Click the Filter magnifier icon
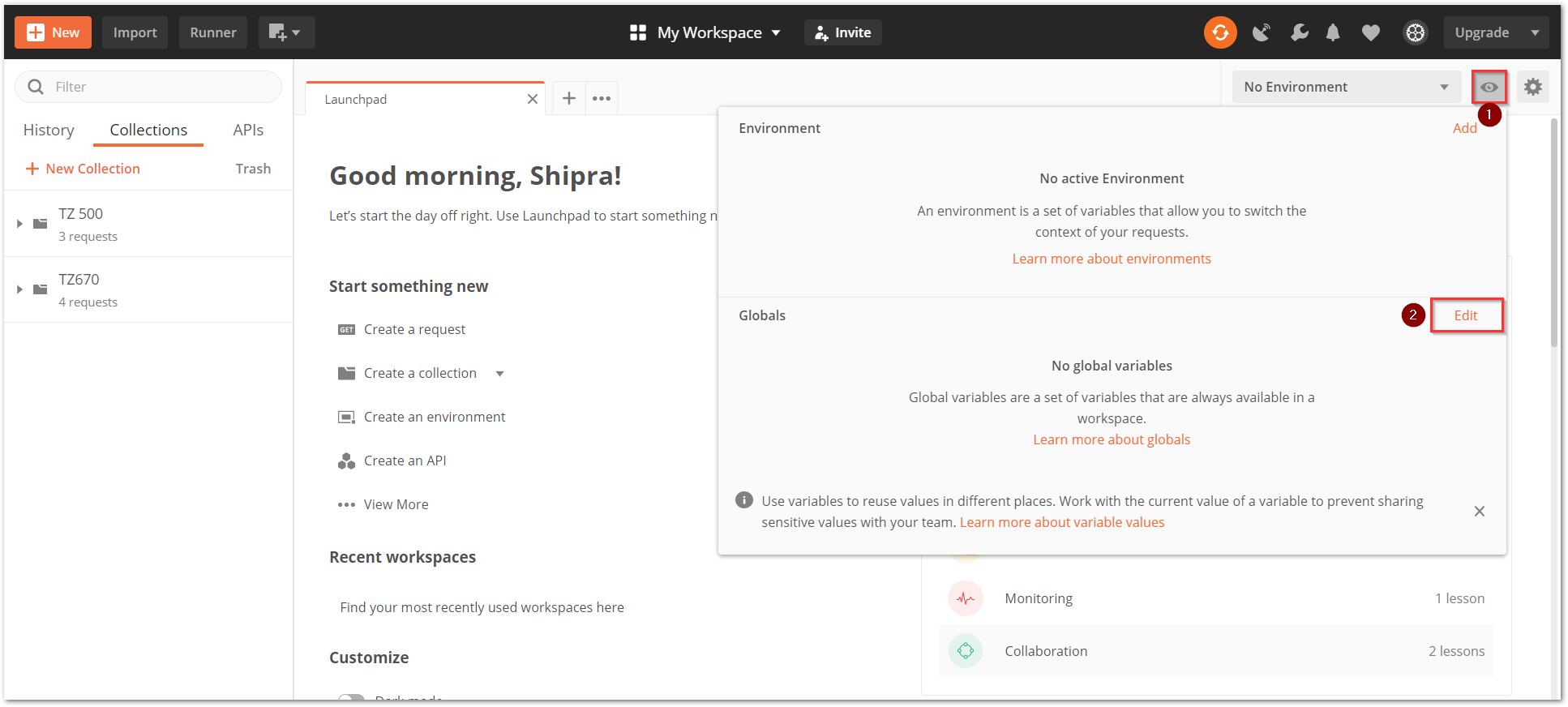The width and height of the screenshot is (1568, 707). (36, 87)
